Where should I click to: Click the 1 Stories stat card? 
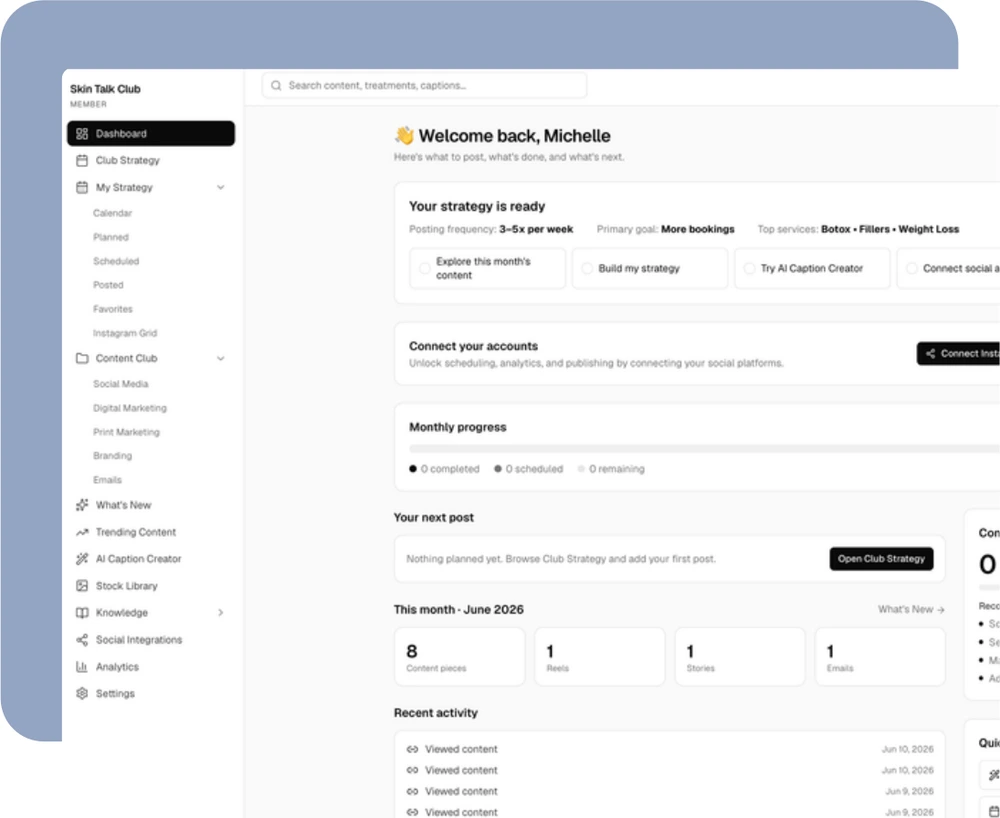(740, 657)
